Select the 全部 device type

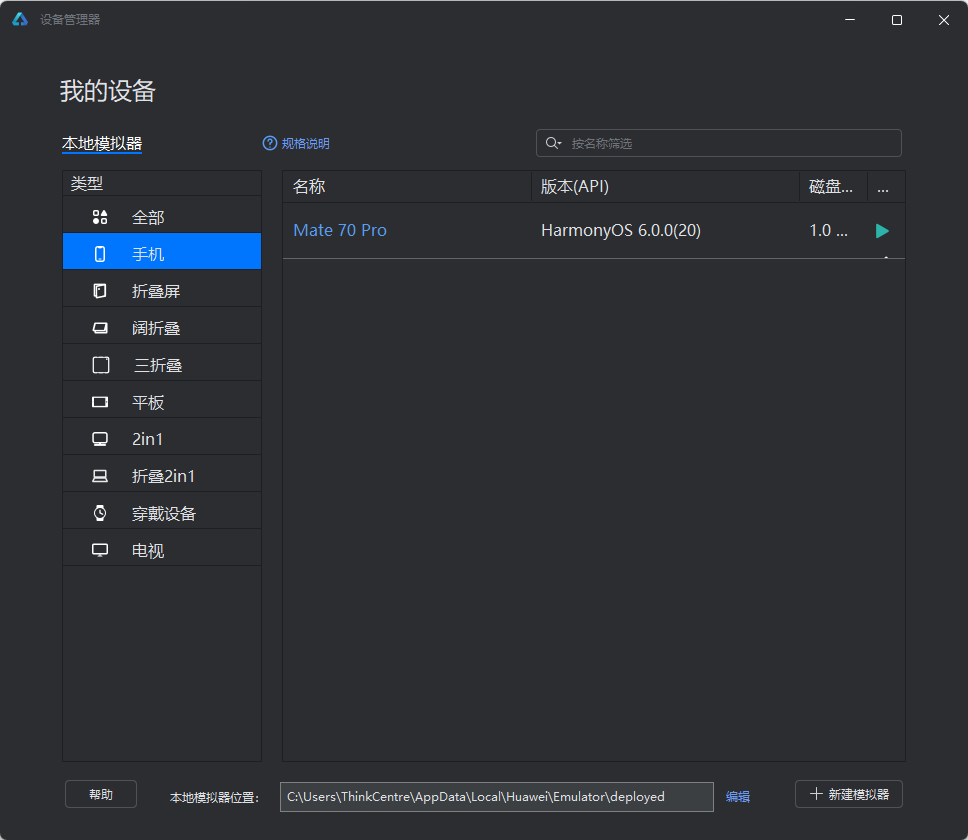[162, 217]
